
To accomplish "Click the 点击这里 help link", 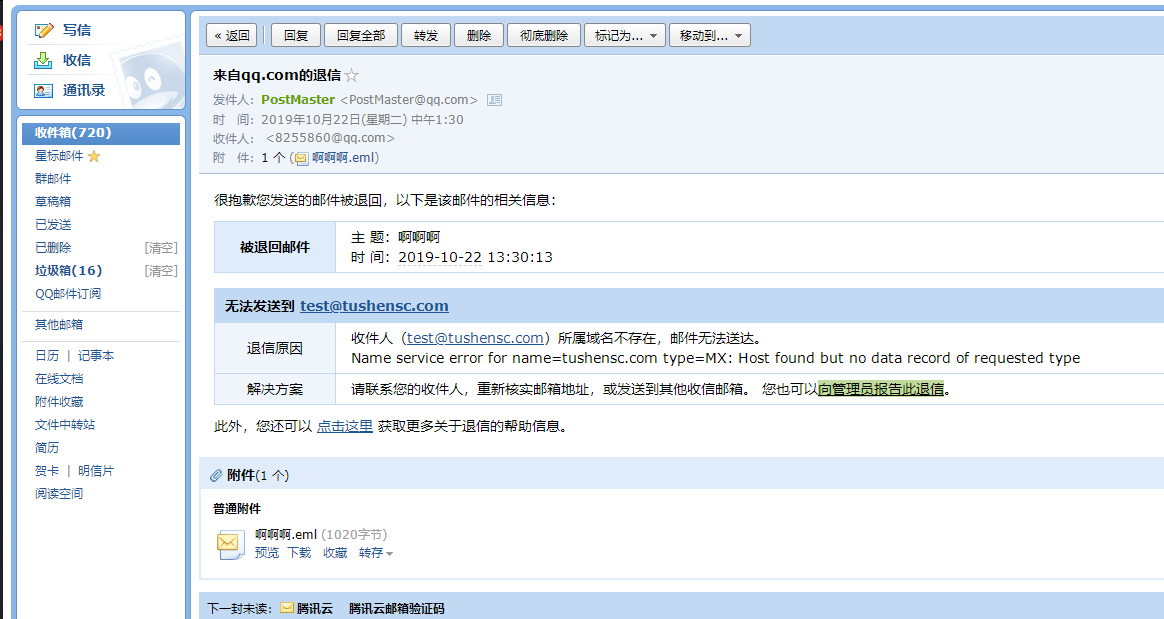I will tap(344, 427).
